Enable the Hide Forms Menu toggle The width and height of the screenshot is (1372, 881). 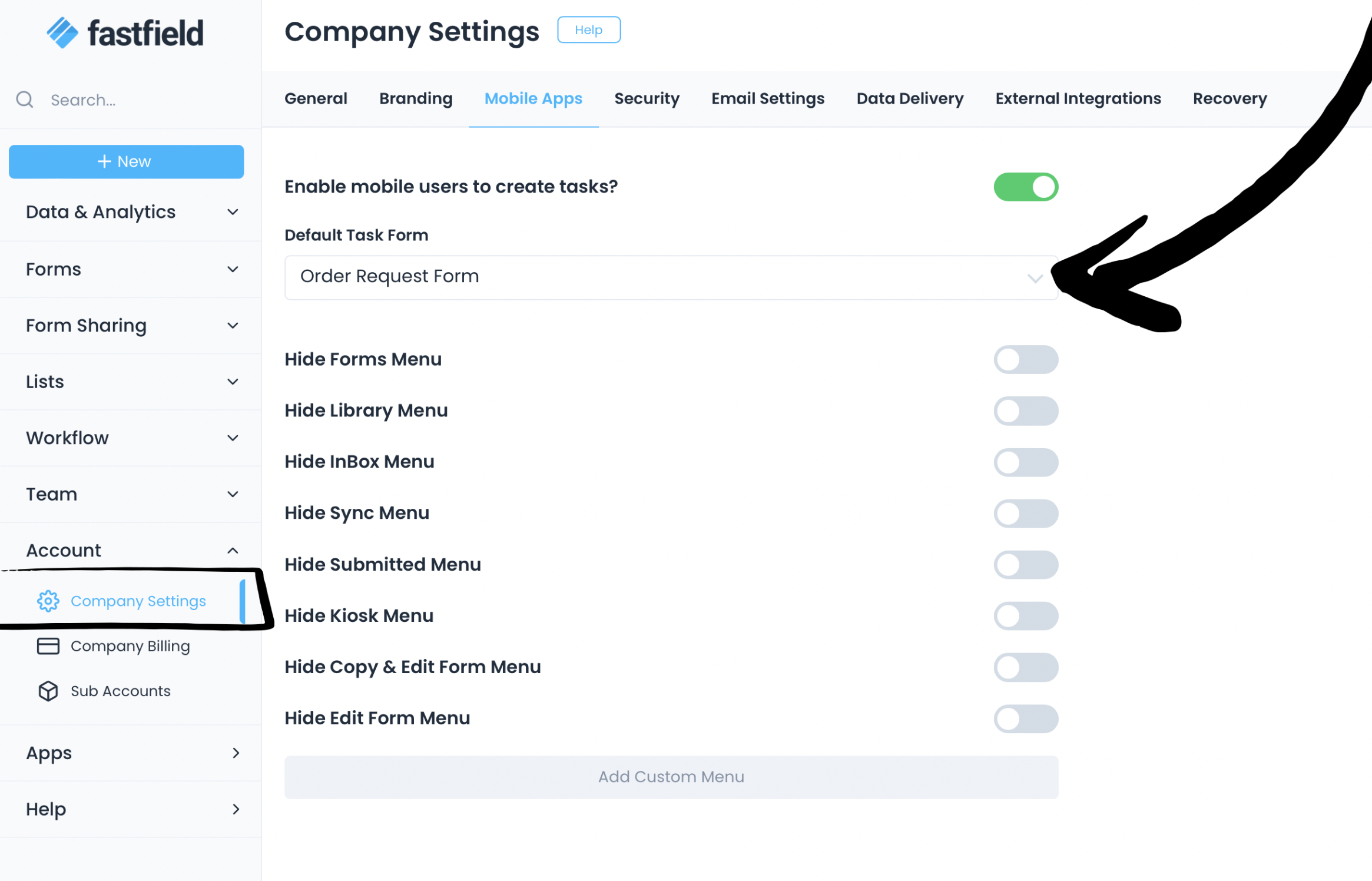pos(1026,359)
